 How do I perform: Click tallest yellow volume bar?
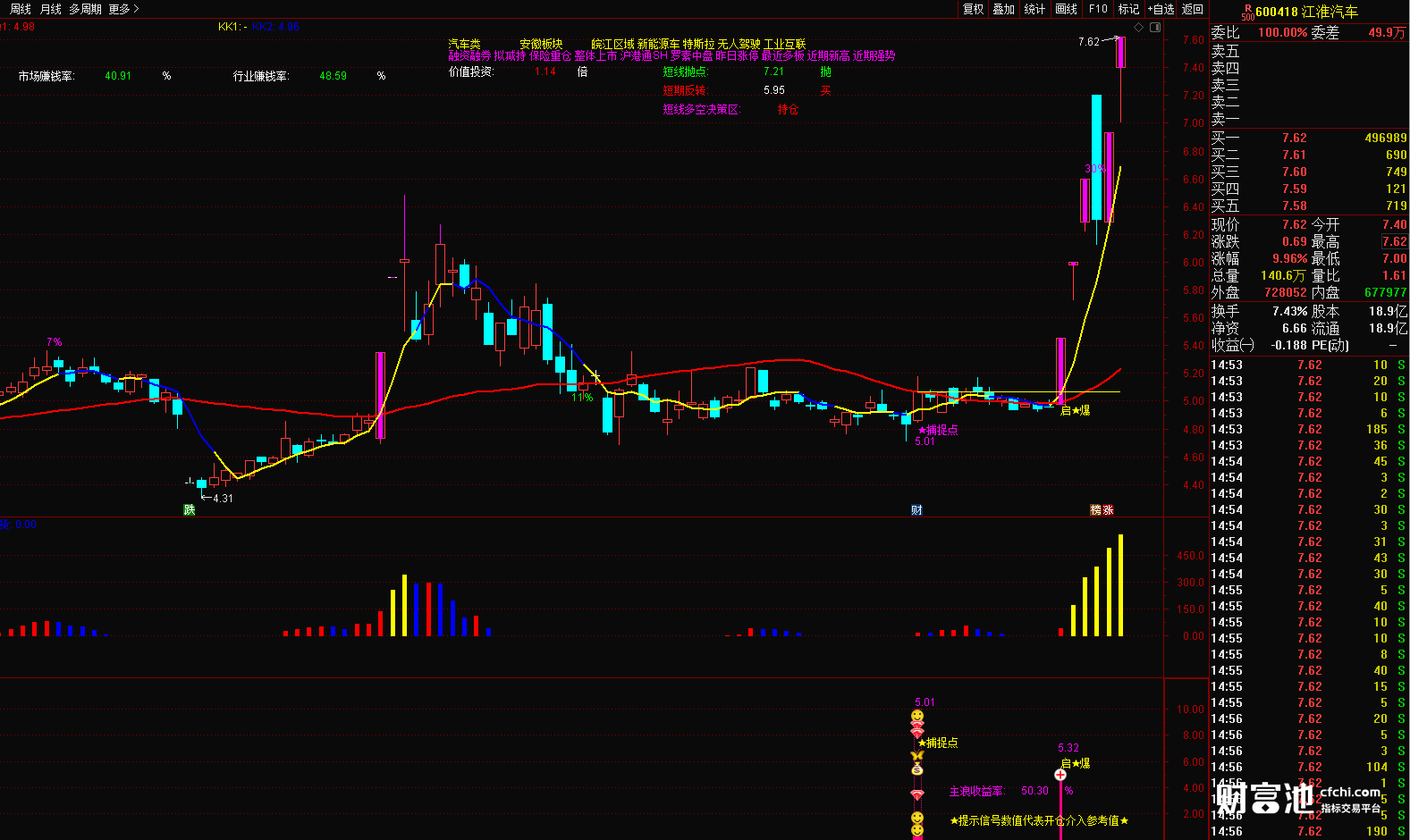pyautogui.click(x=1120, y=585)
